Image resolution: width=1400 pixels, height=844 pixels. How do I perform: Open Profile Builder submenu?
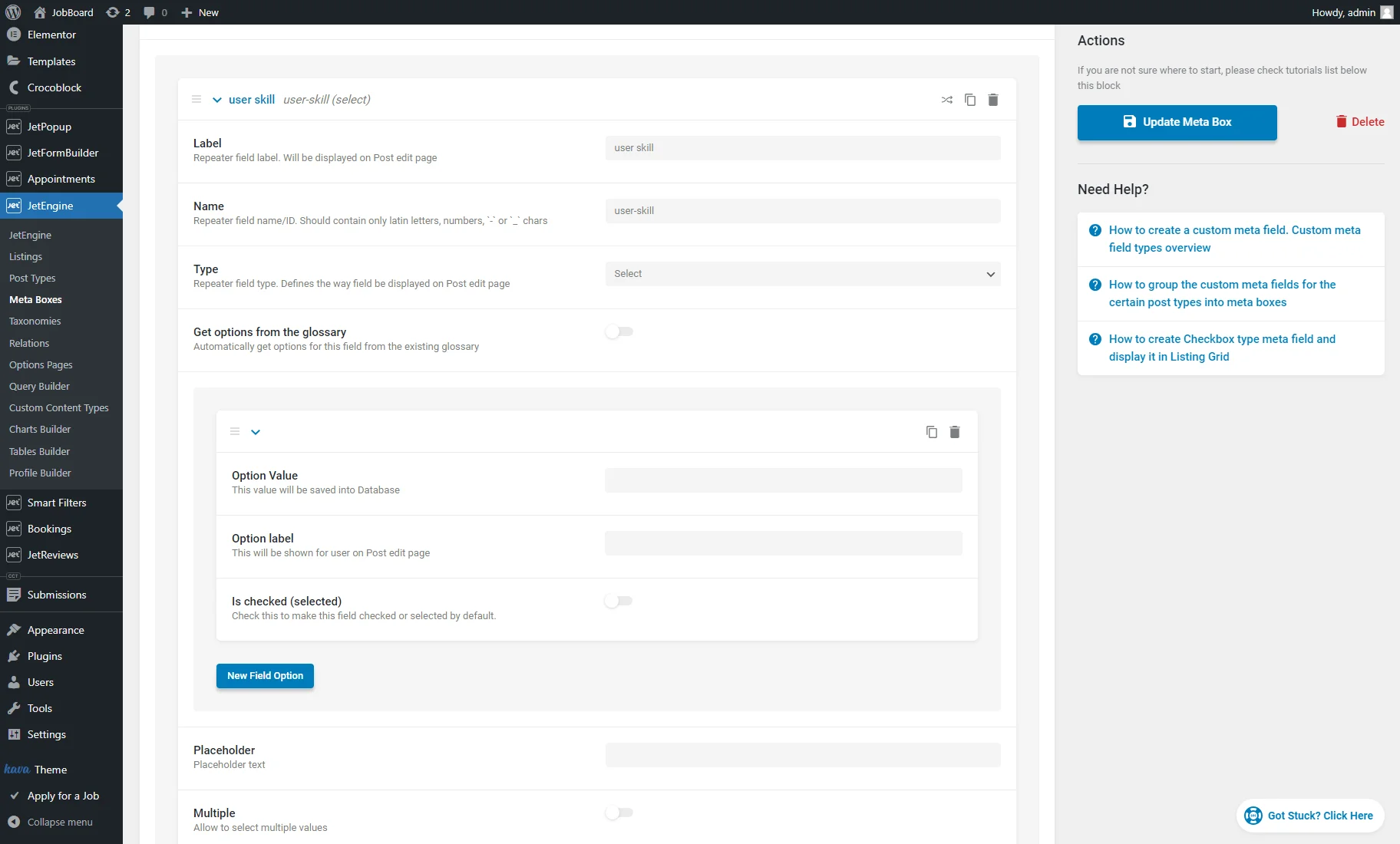[x=40, y=473]
